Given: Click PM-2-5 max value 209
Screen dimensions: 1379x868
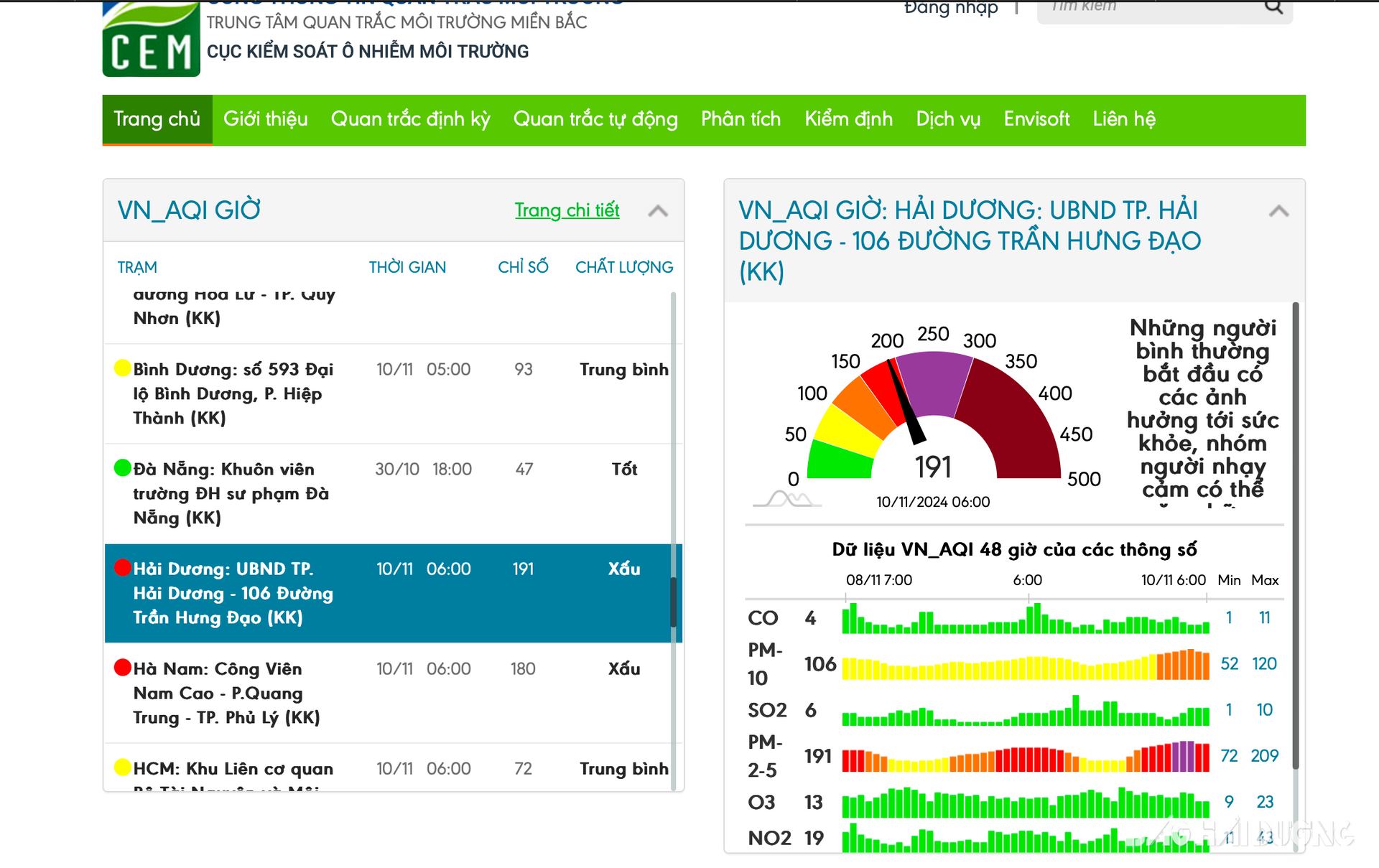Looking at the screenshot, I should click(x=1264, y=755).
